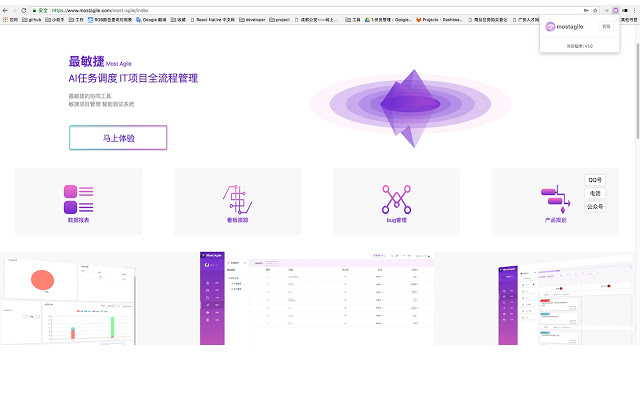Viewport: 640px width, 400px height.
Task: Click the 电话 contact button
Action: (x=595, y=193)
